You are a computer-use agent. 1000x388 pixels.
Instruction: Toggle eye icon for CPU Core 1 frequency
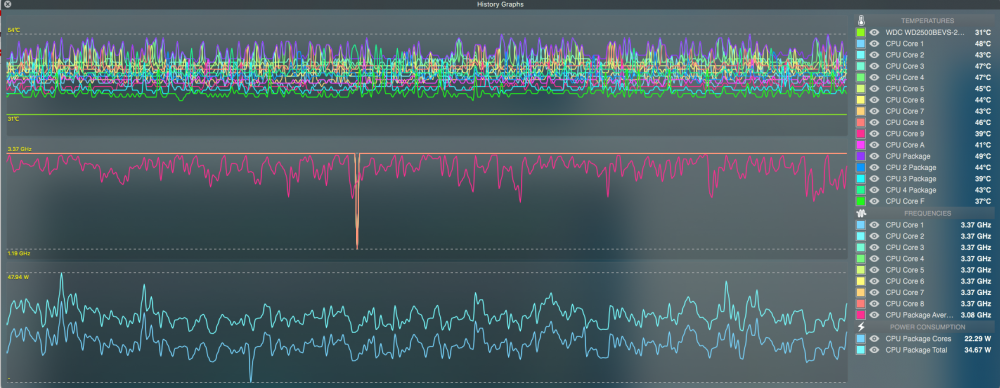click(874, 225)
